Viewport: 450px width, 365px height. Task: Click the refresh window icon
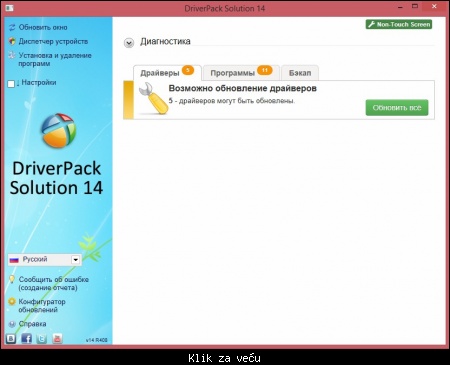12,27
